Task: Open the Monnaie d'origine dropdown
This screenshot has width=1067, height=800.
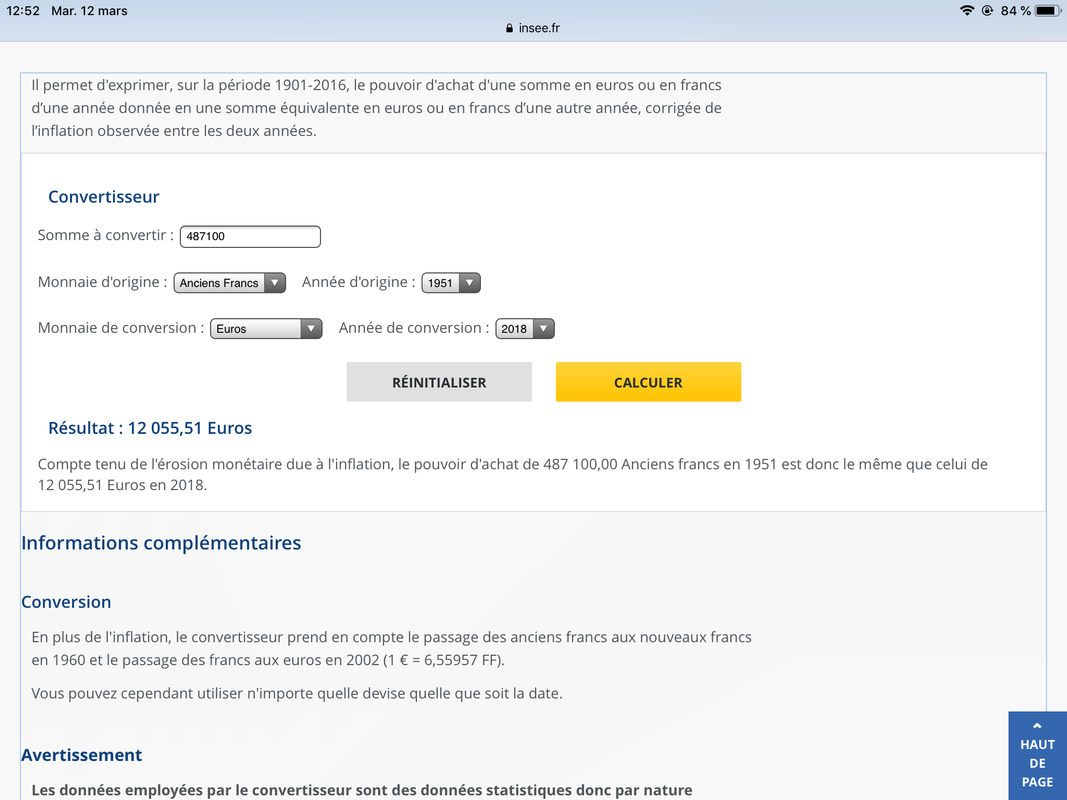Action: 229,283
